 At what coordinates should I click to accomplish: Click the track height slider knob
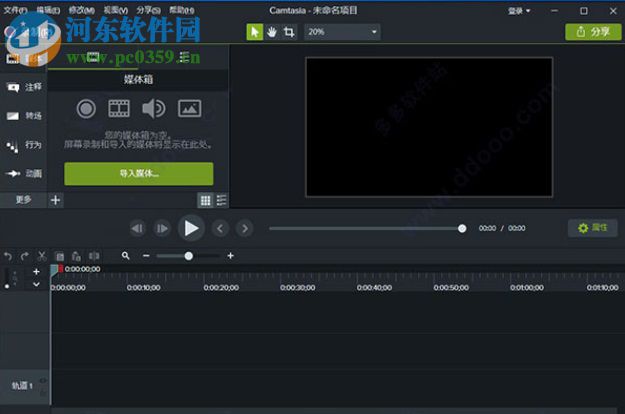(x=7, y=286)
